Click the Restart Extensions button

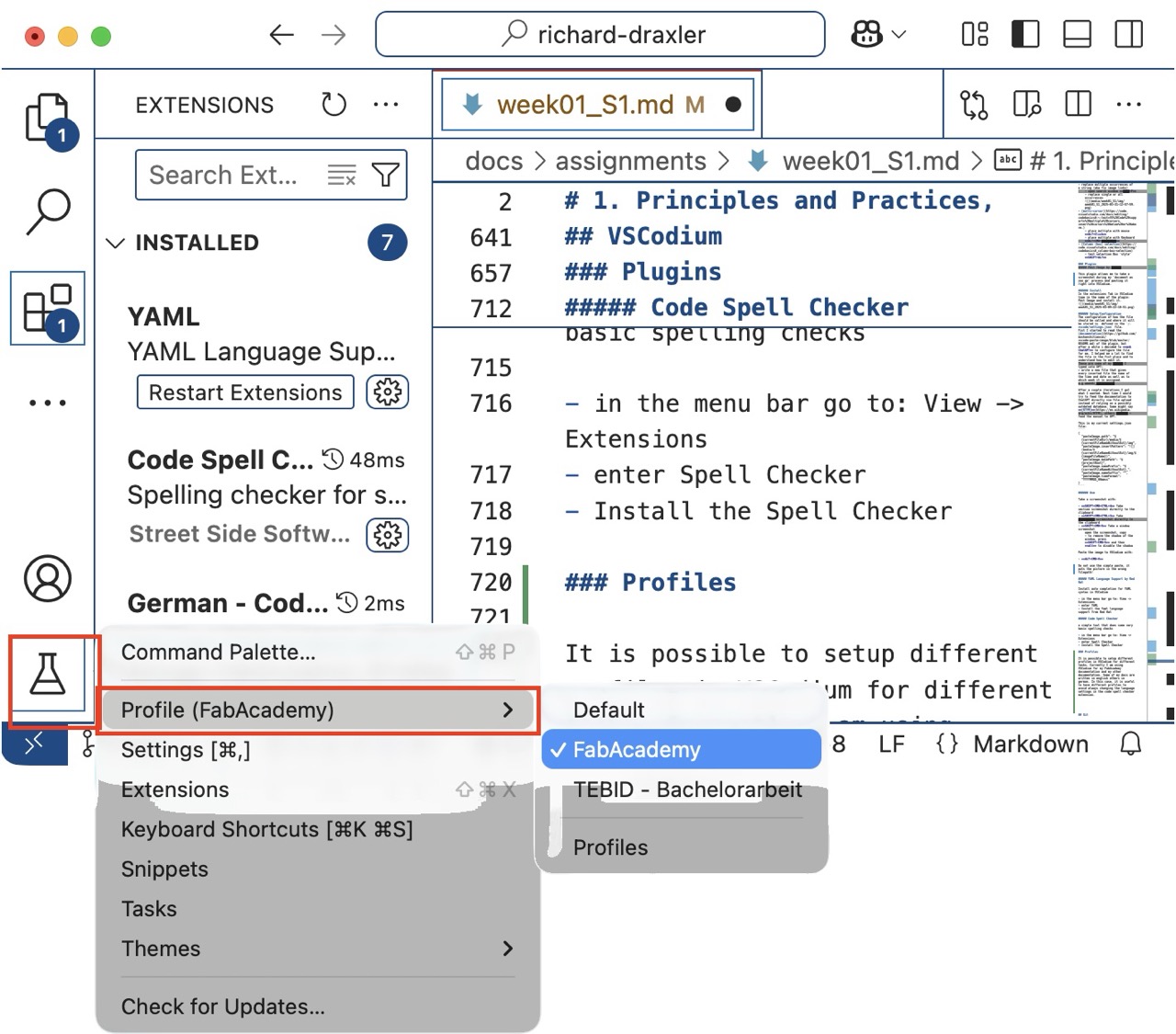click(245, 392)
